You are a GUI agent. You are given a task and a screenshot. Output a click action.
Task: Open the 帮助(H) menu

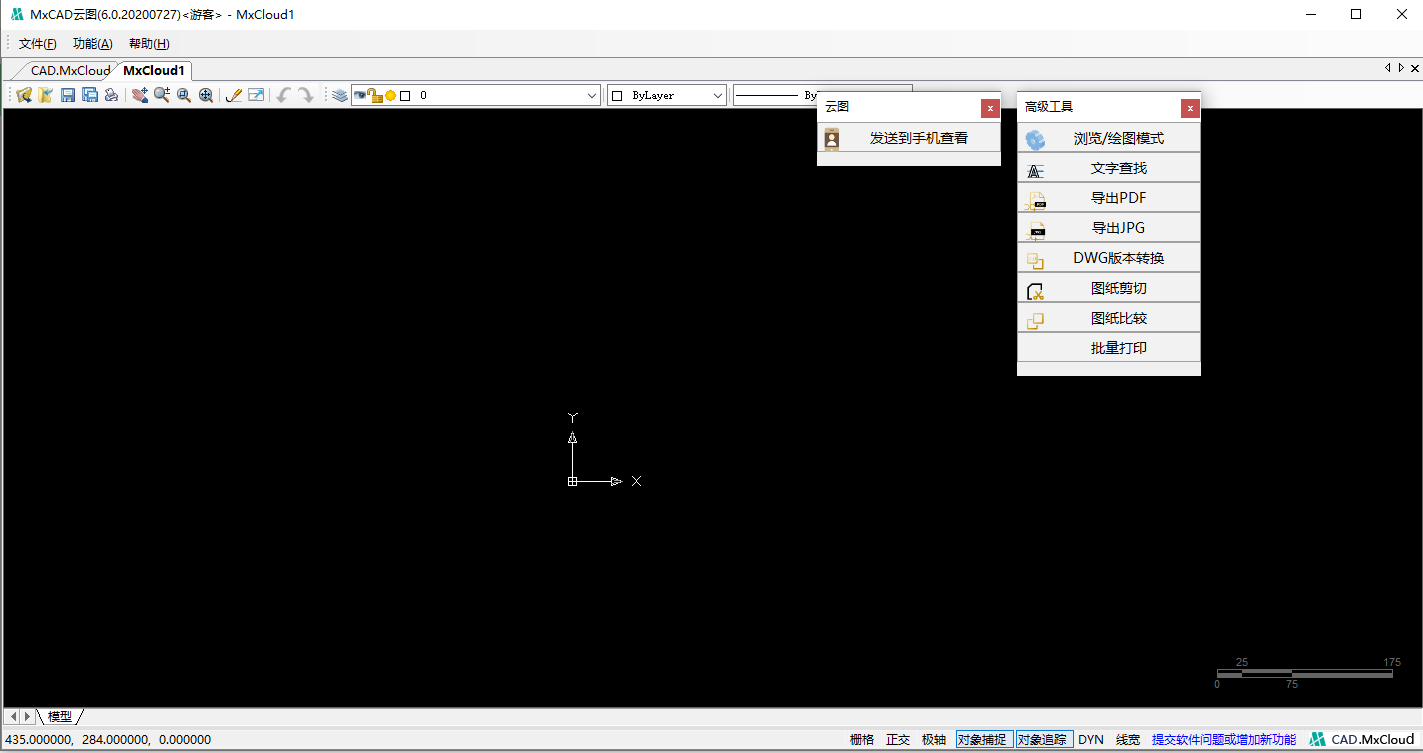pos(149,44)
